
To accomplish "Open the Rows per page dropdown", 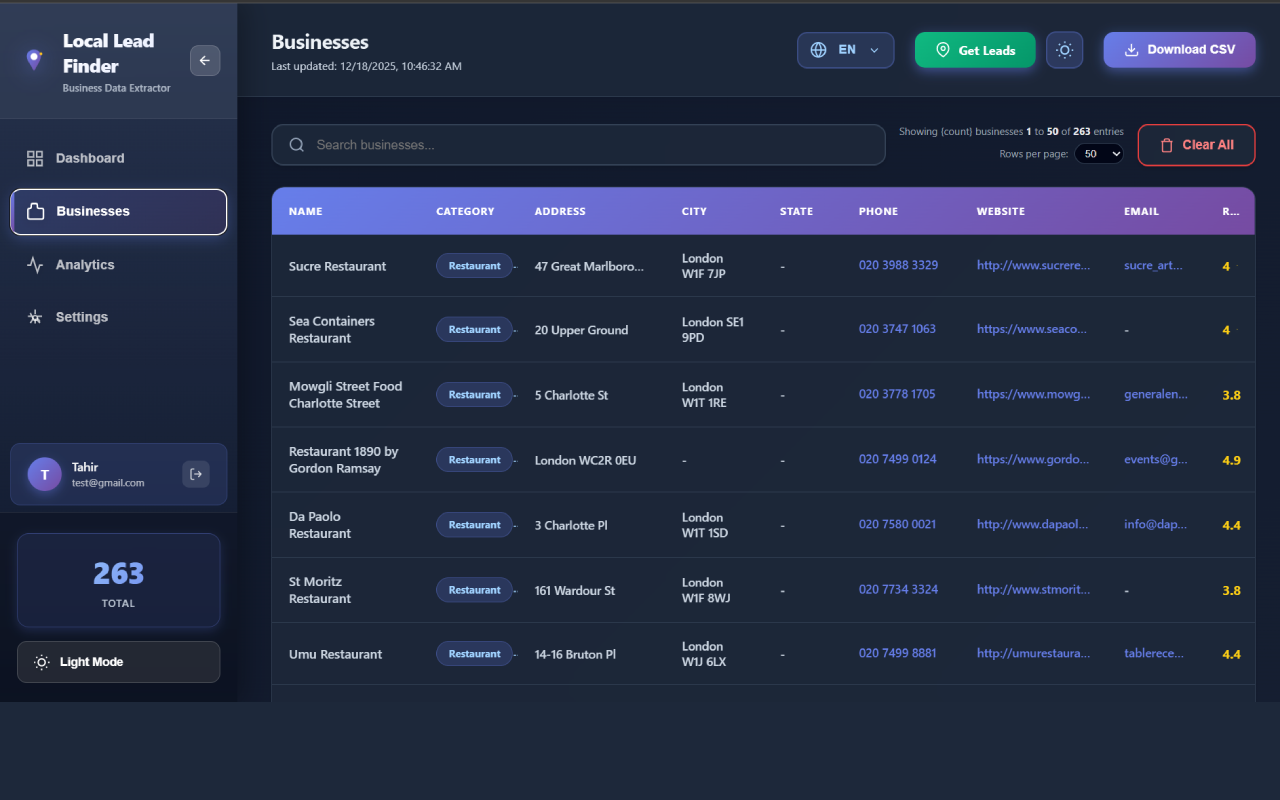I will click(1098, 154).
